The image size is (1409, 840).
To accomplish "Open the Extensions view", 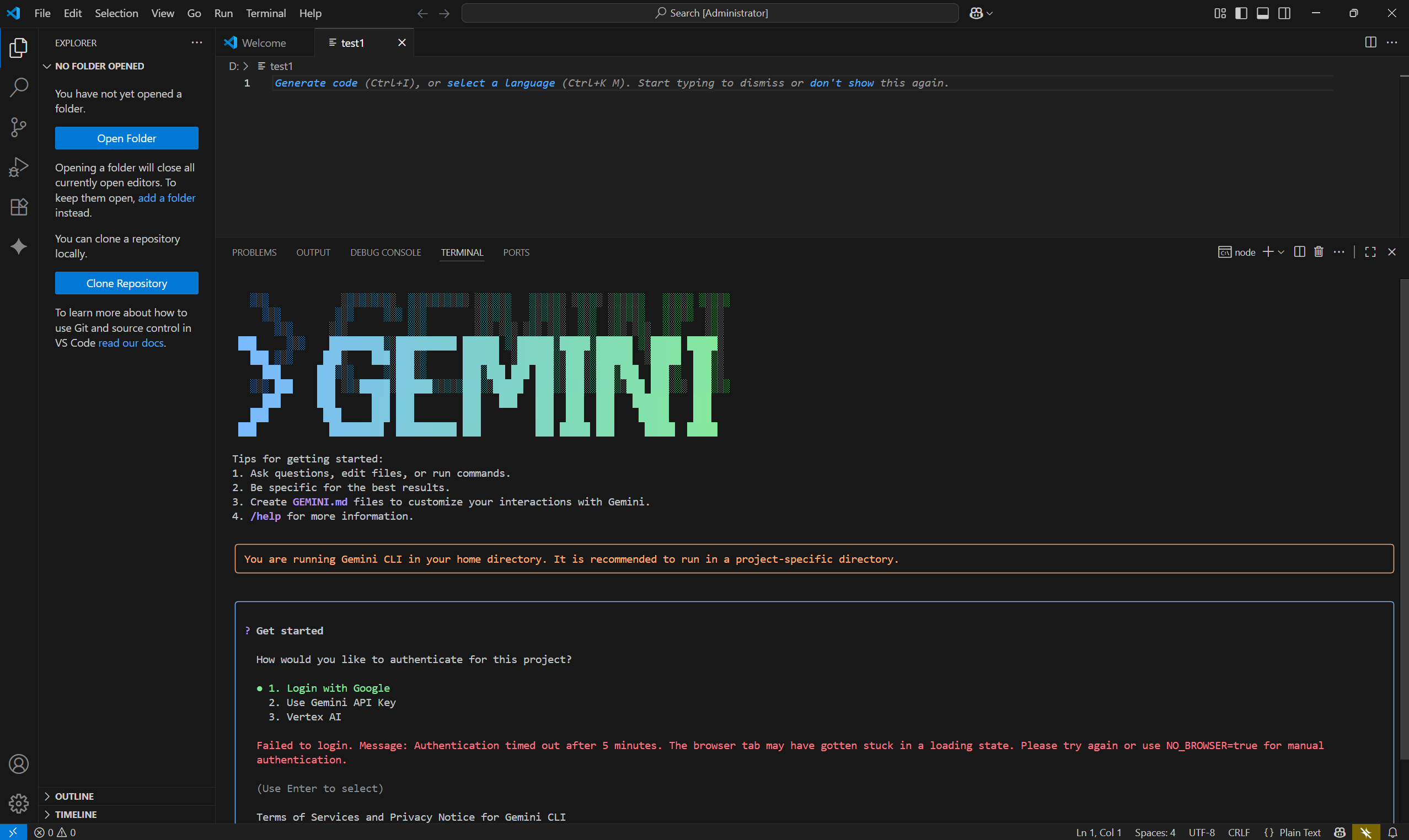I will coord(19,207).
